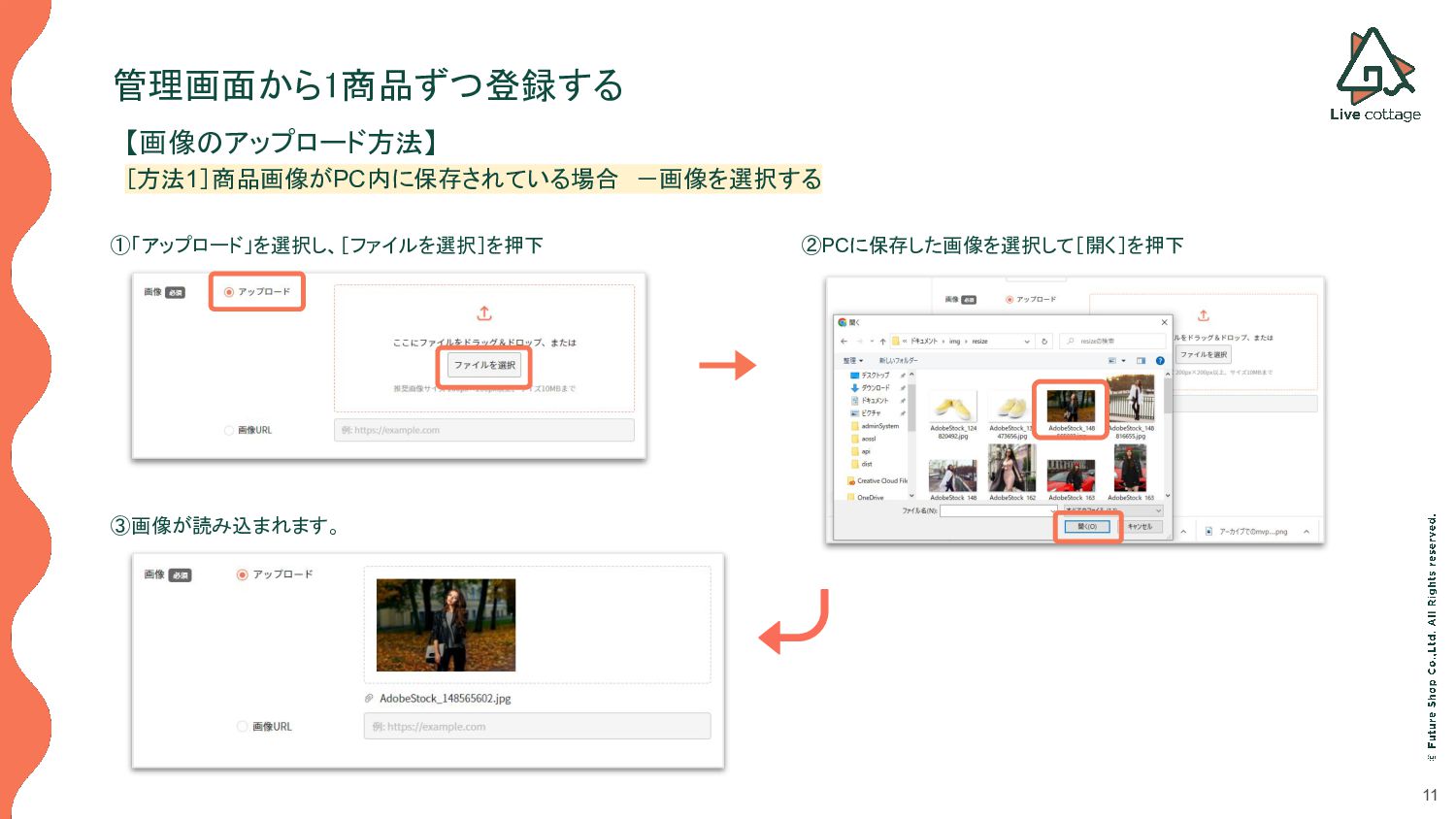Select the アップロード radio behind the file dialog
Viewport: 1456px width, 819px height.
point(1009,299)
